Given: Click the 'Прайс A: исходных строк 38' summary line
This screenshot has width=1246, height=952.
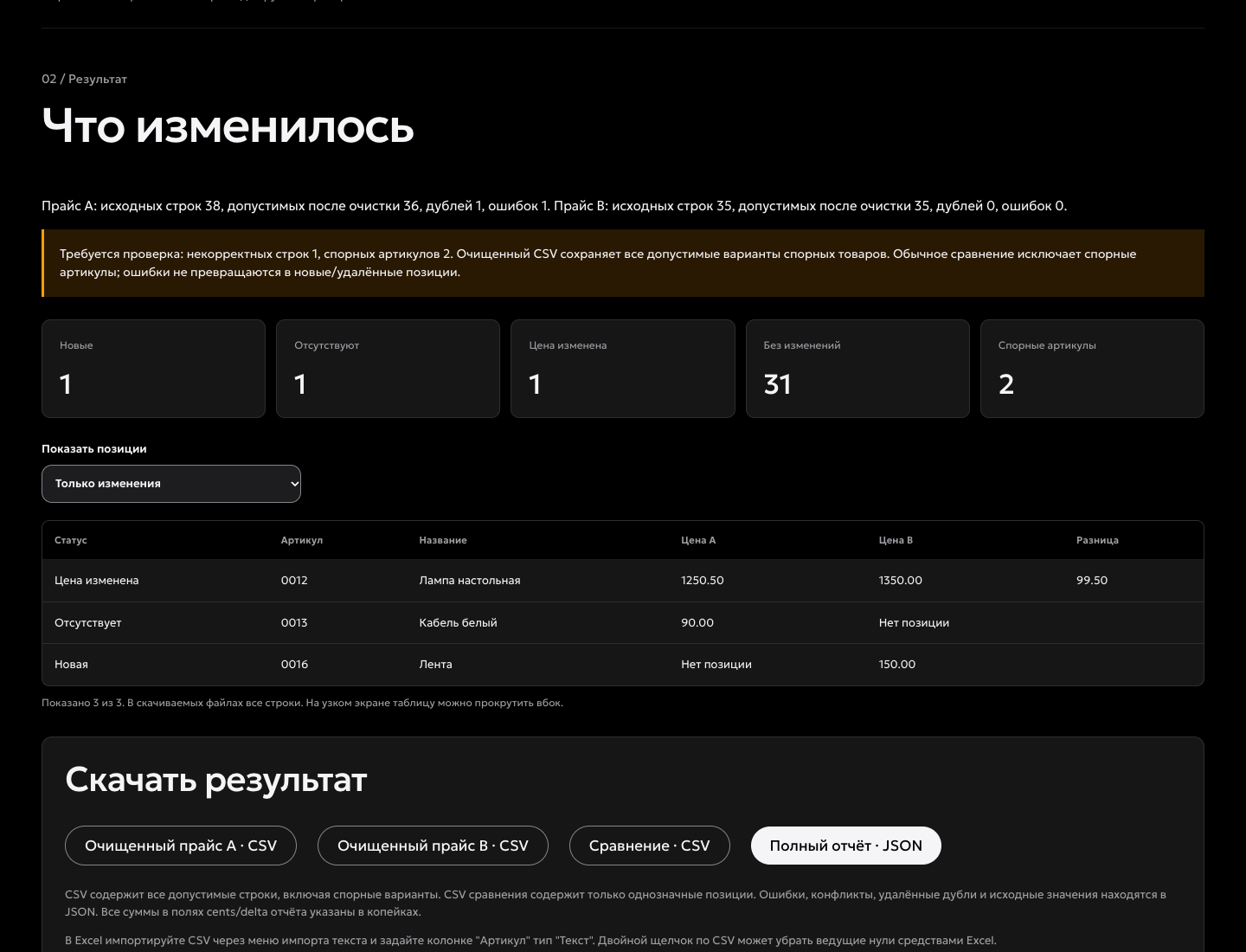Looking at the screenshot, I should (554, 206).
